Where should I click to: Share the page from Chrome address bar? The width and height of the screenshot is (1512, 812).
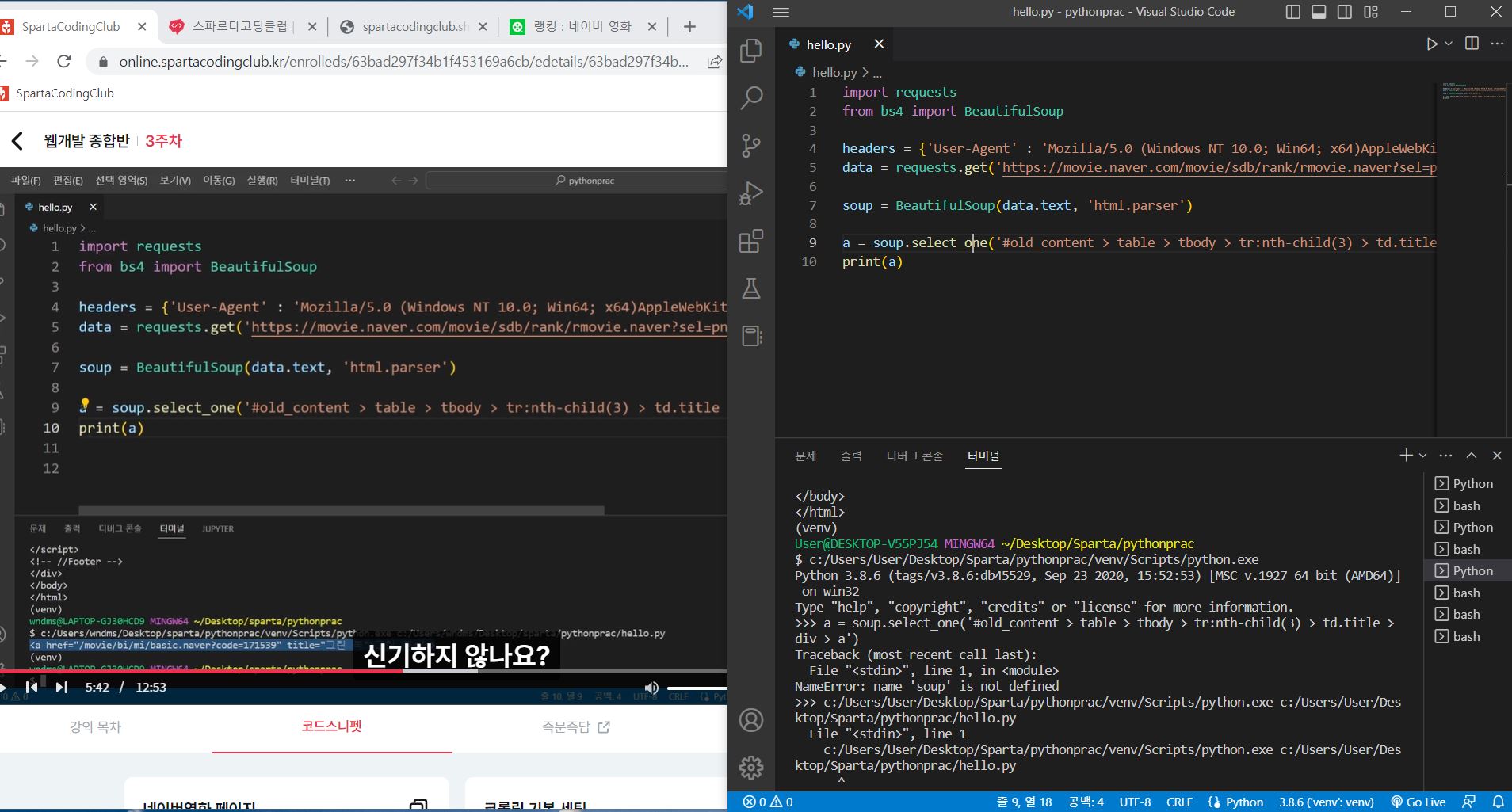[x=714, y=62]
